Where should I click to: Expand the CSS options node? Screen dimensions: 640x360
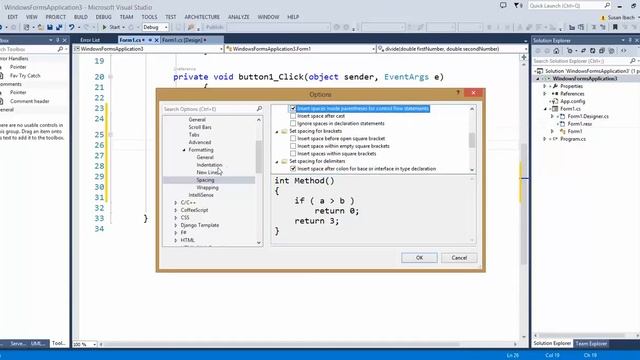(176, 218)
